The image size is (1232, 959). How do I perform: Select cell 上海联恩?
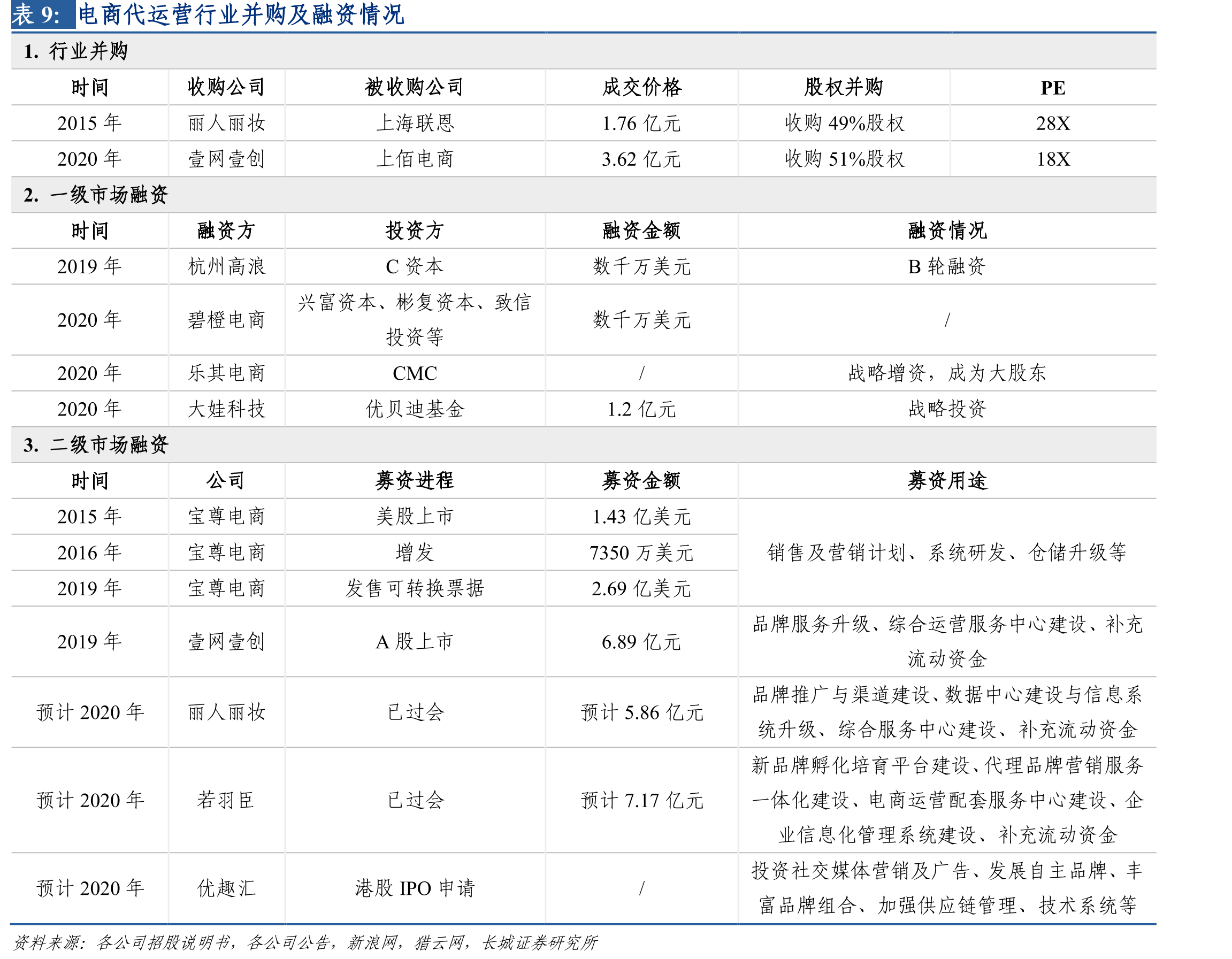pyautogui.click(x=415, y=123)
